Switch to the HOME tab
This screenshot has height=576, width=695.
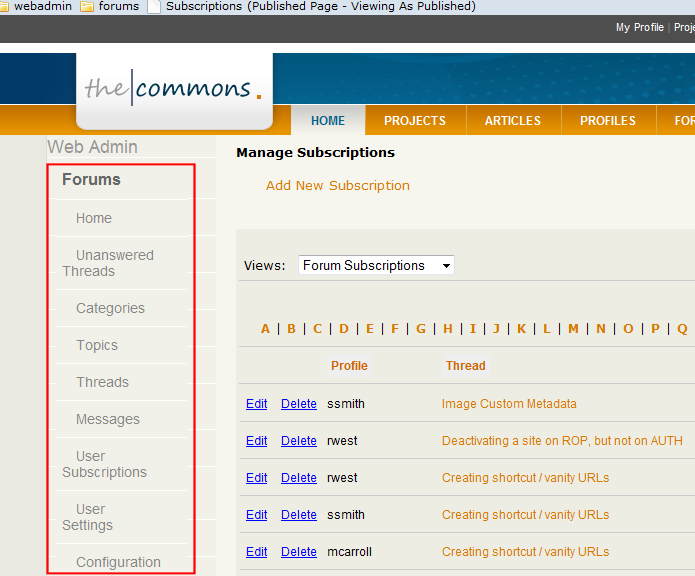[328, 121]
